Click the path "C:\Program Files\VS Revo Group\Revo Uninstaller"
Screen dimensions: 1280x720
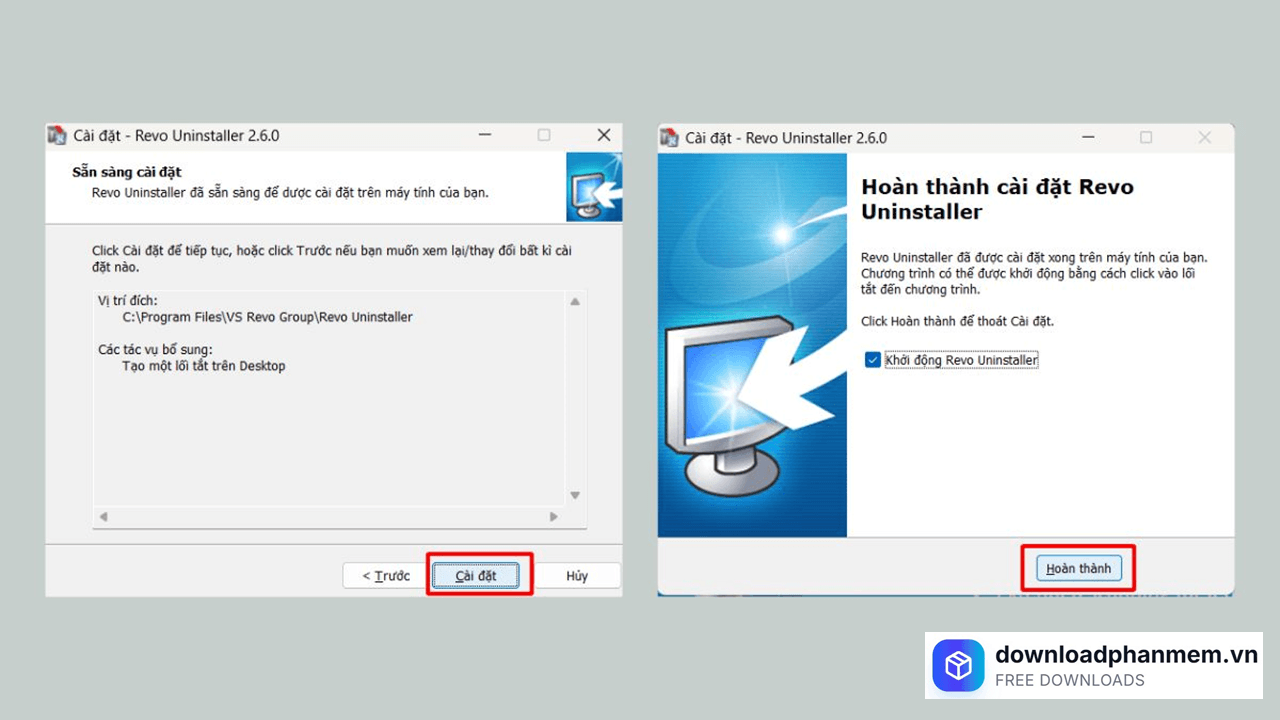click(267, 317)
